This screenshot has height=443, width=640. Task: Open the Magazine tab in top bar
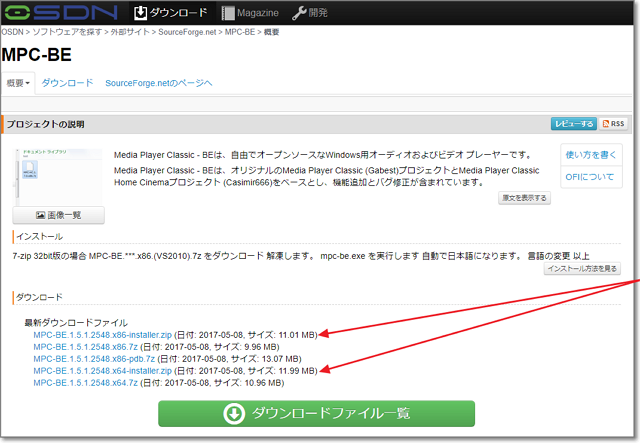point(250,13)
